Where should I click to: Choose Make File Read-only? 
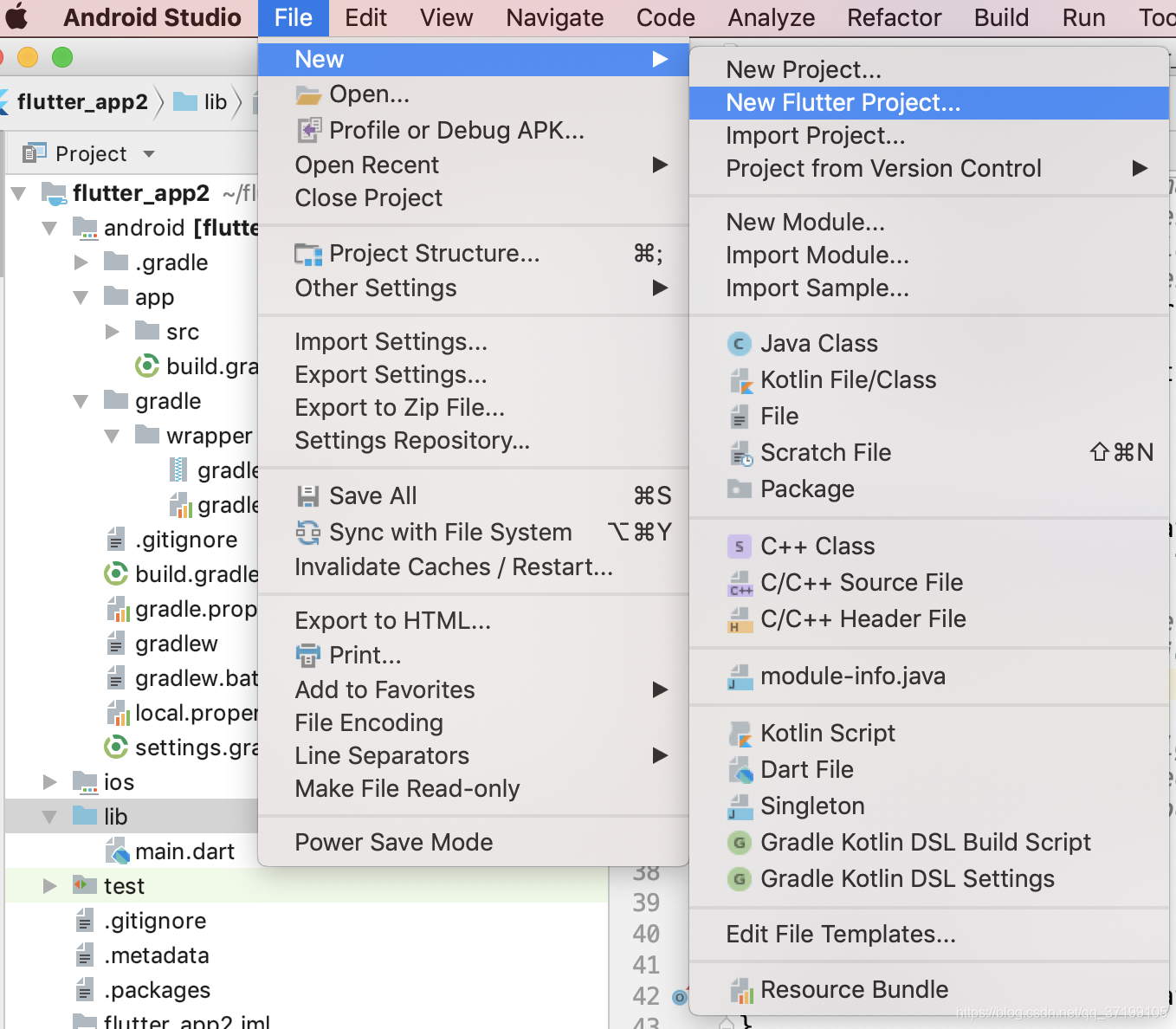tap(474, 788)
